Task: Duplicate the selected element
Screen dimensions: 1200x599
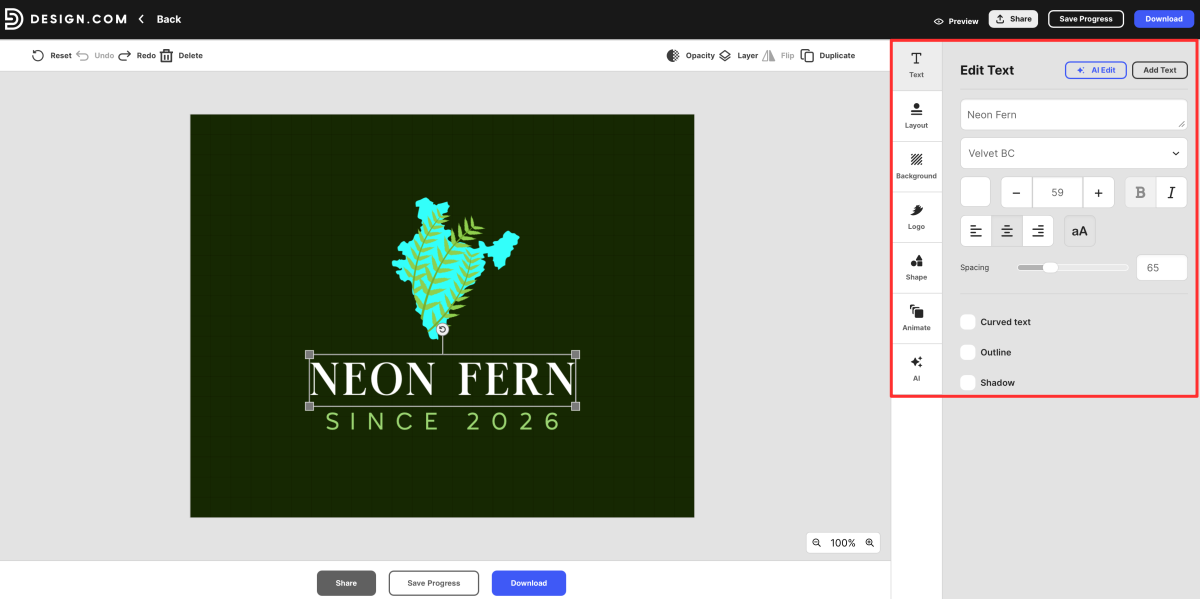Action: tap(828, 56)
